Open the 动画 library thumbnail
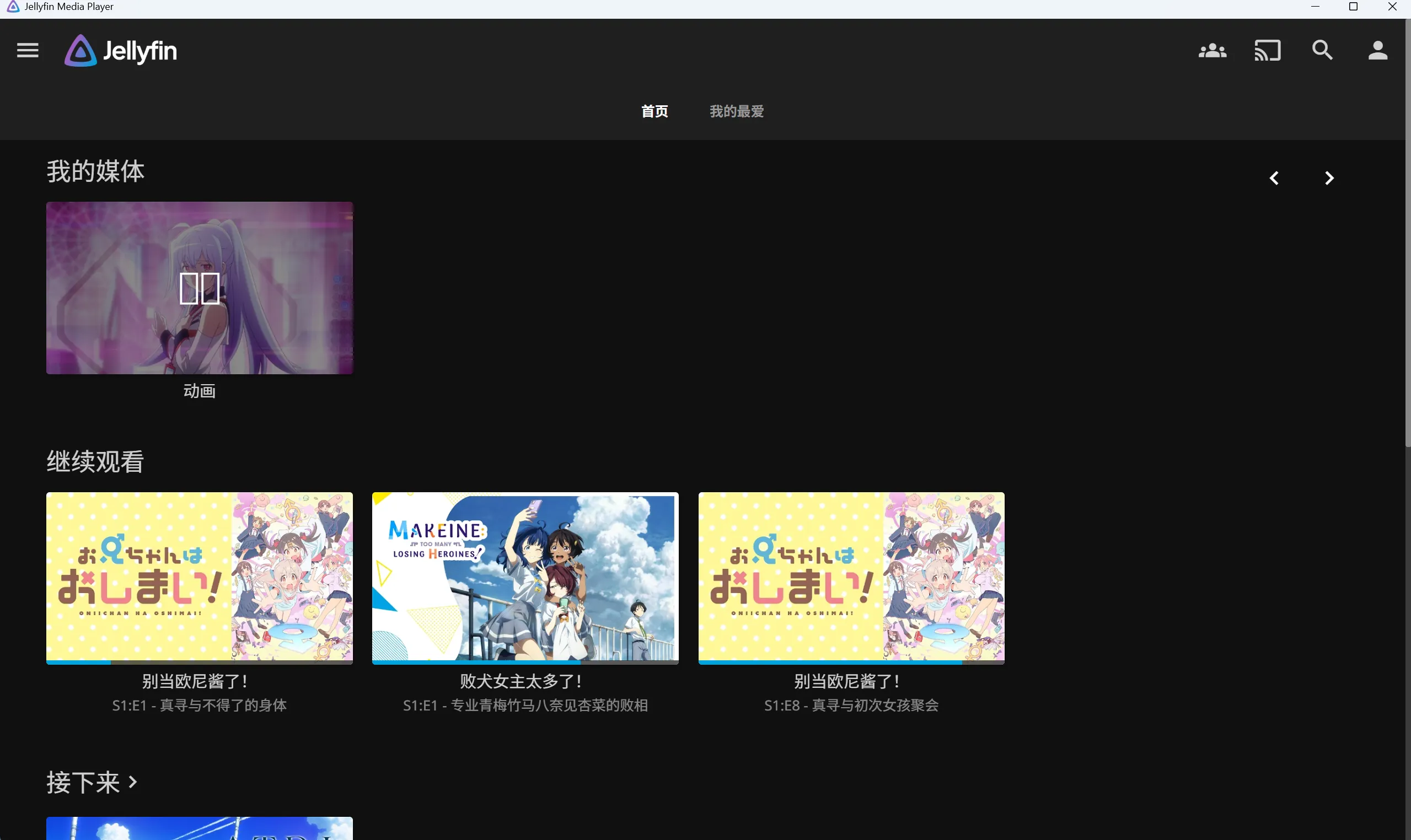 click(x=199, y=288)
